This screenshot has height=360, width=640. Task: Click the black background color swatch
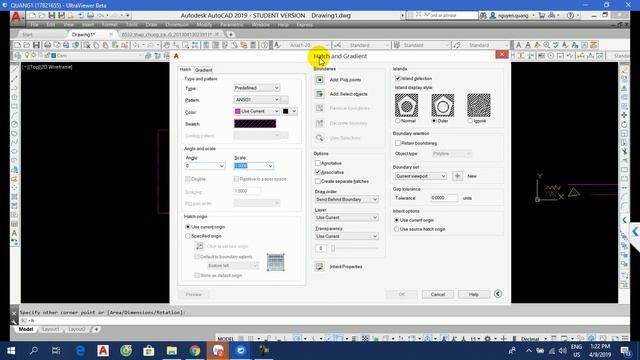click(286, 111)
